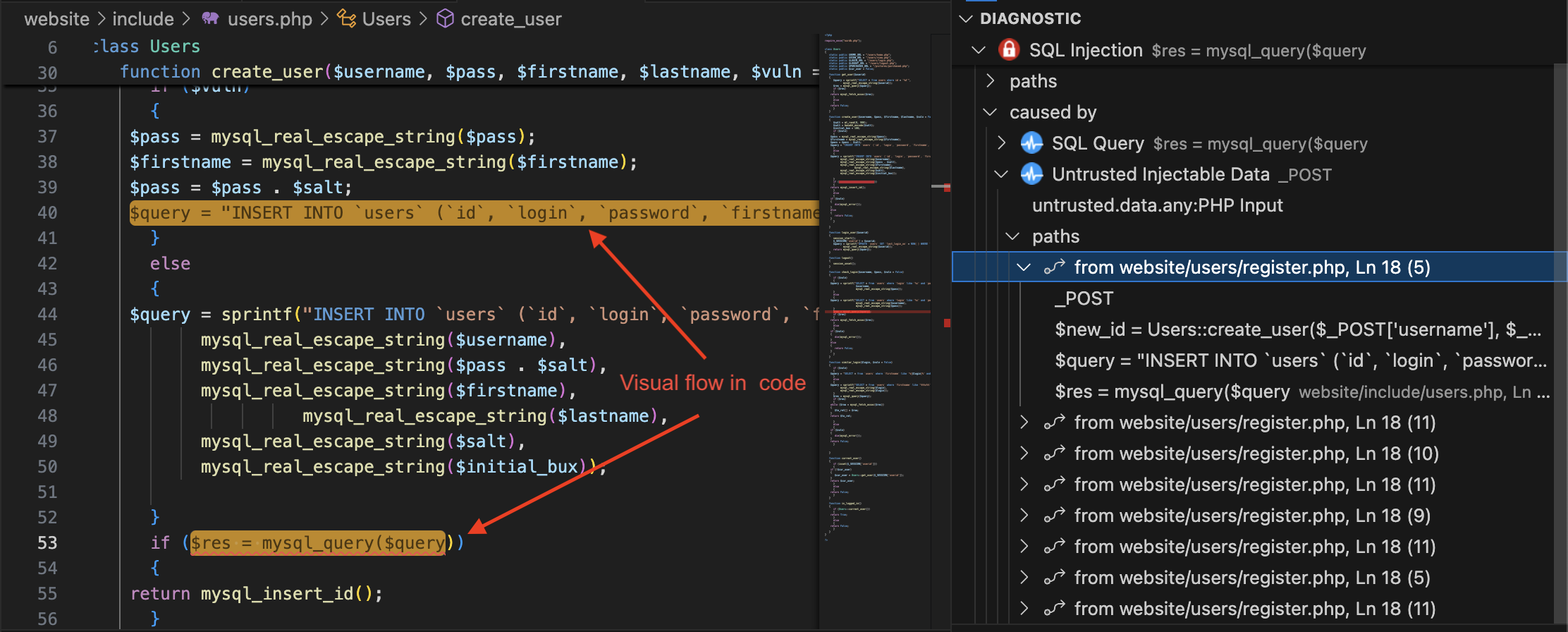Open the website breadcrumb segment

(56, 19)
